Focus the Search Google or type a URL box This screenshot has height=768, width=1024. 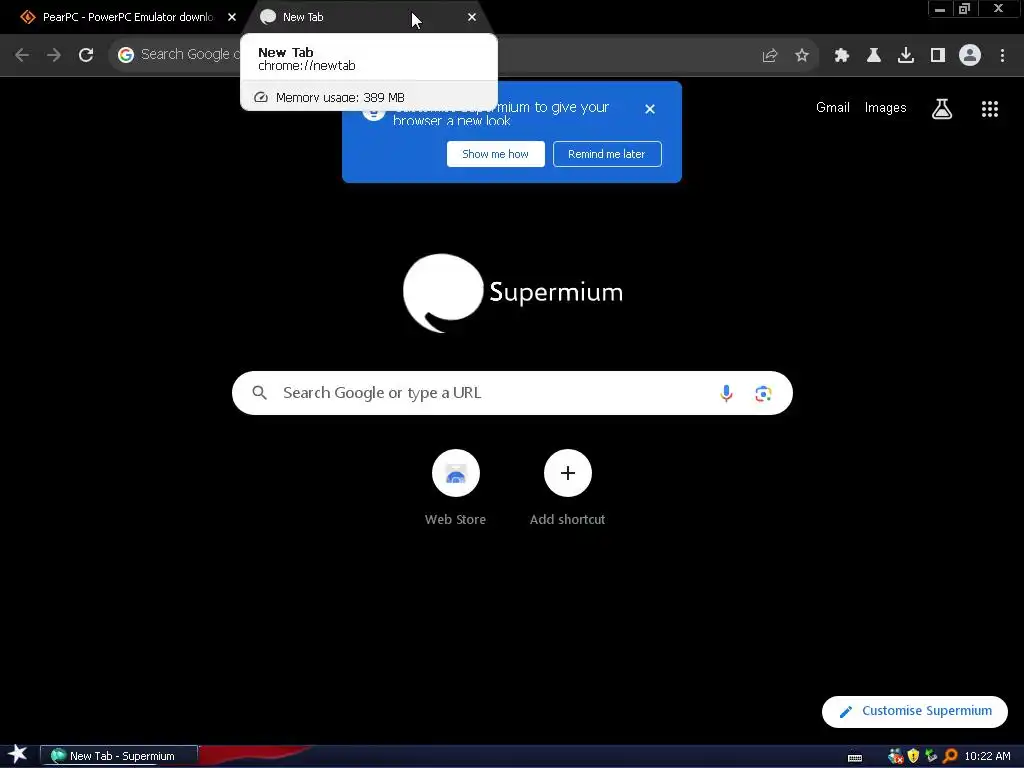click(x=512, y=393)
